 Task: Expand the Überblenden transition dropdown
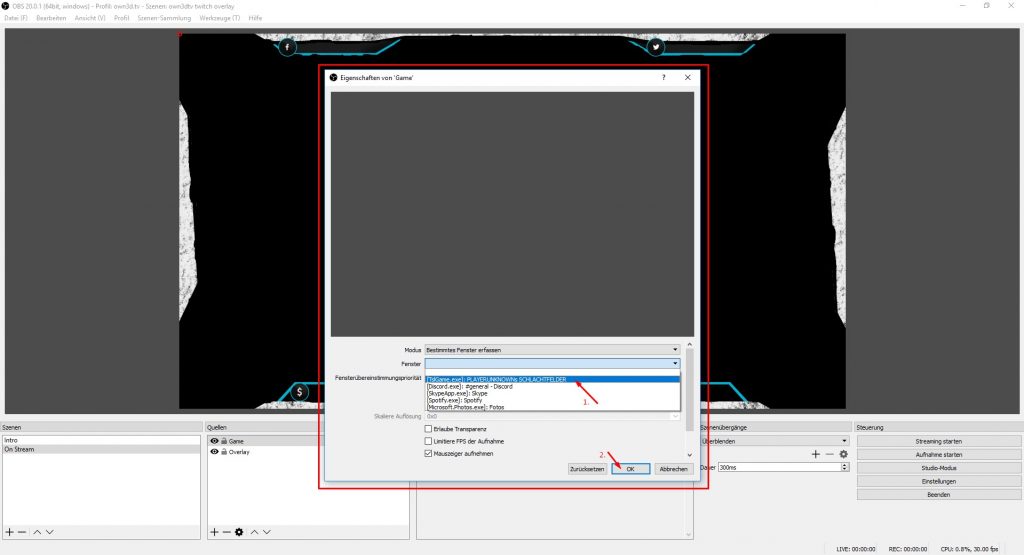pos(775,440)
